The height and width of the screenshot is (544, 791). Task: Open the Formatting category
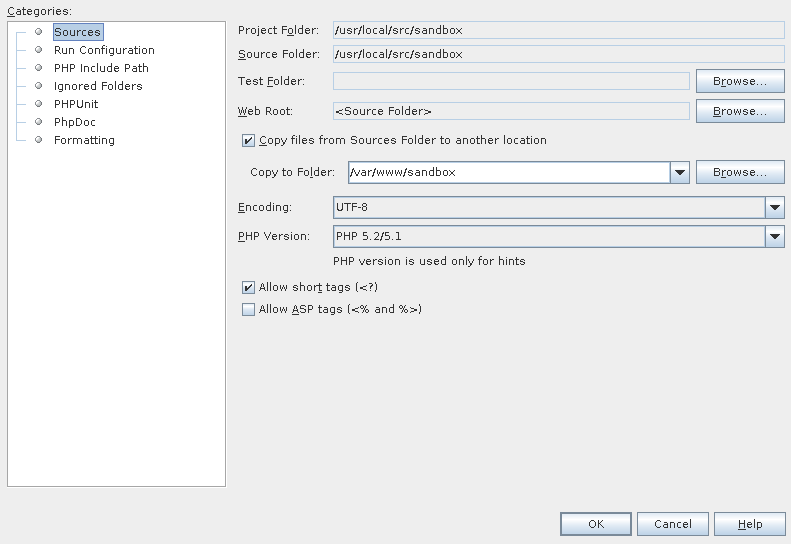84,140
